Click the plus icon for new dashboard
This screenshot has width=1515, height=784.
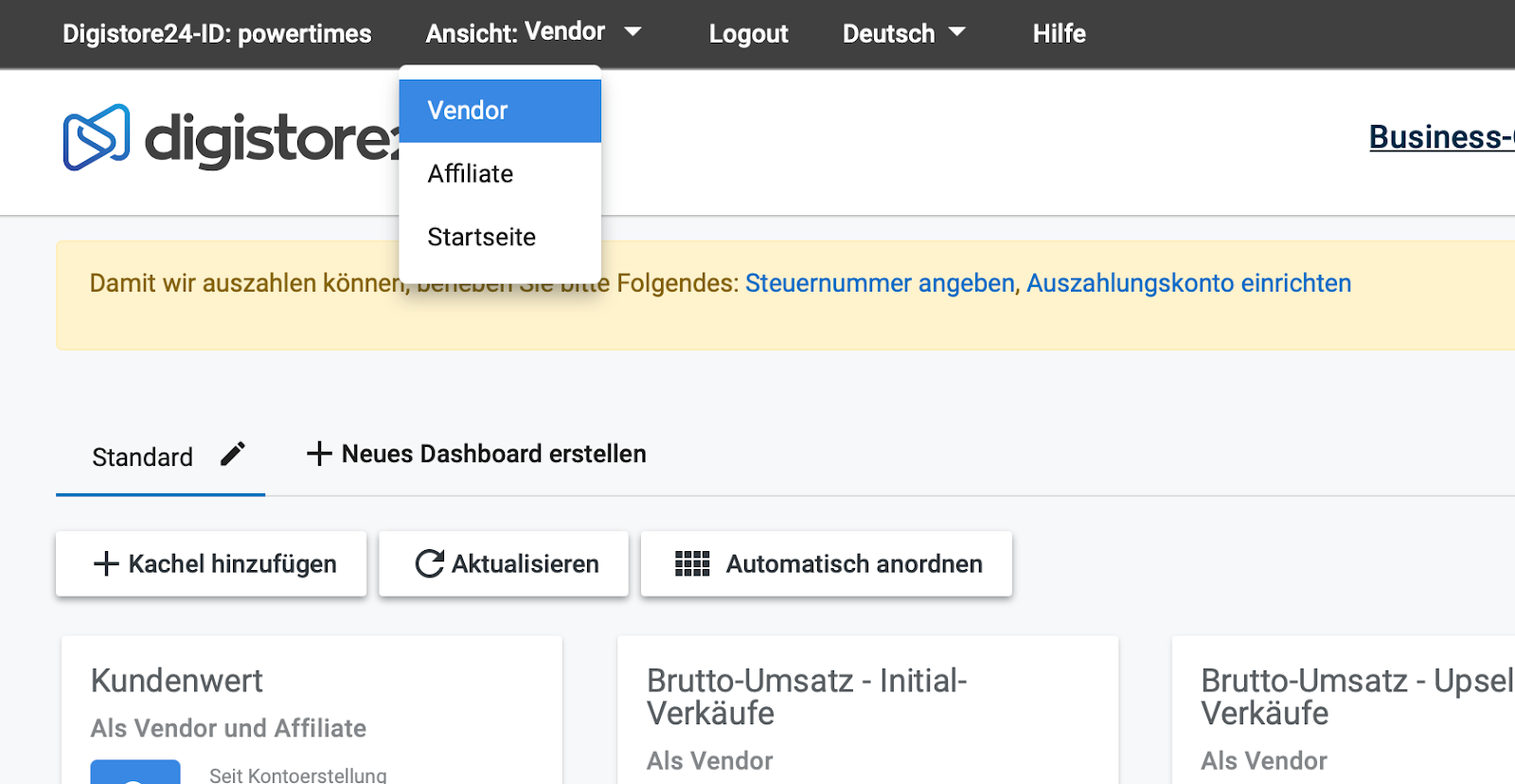319,454
